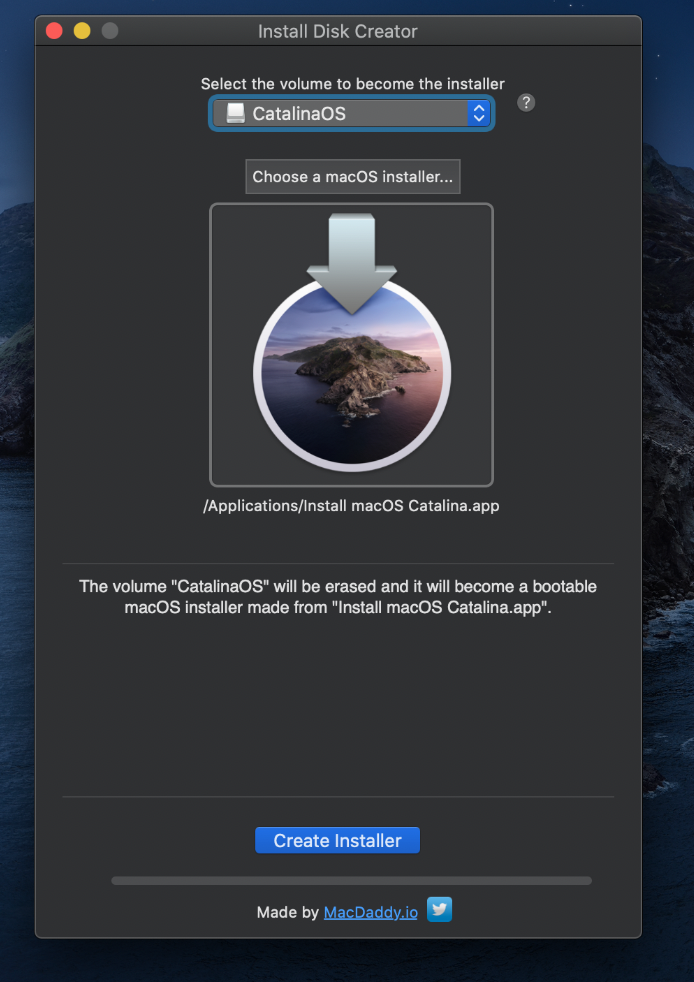Open the MacDaddy.io link
The width and height of the screenshot is (694, 982).
pyautogui.click(x=371, y=912)
